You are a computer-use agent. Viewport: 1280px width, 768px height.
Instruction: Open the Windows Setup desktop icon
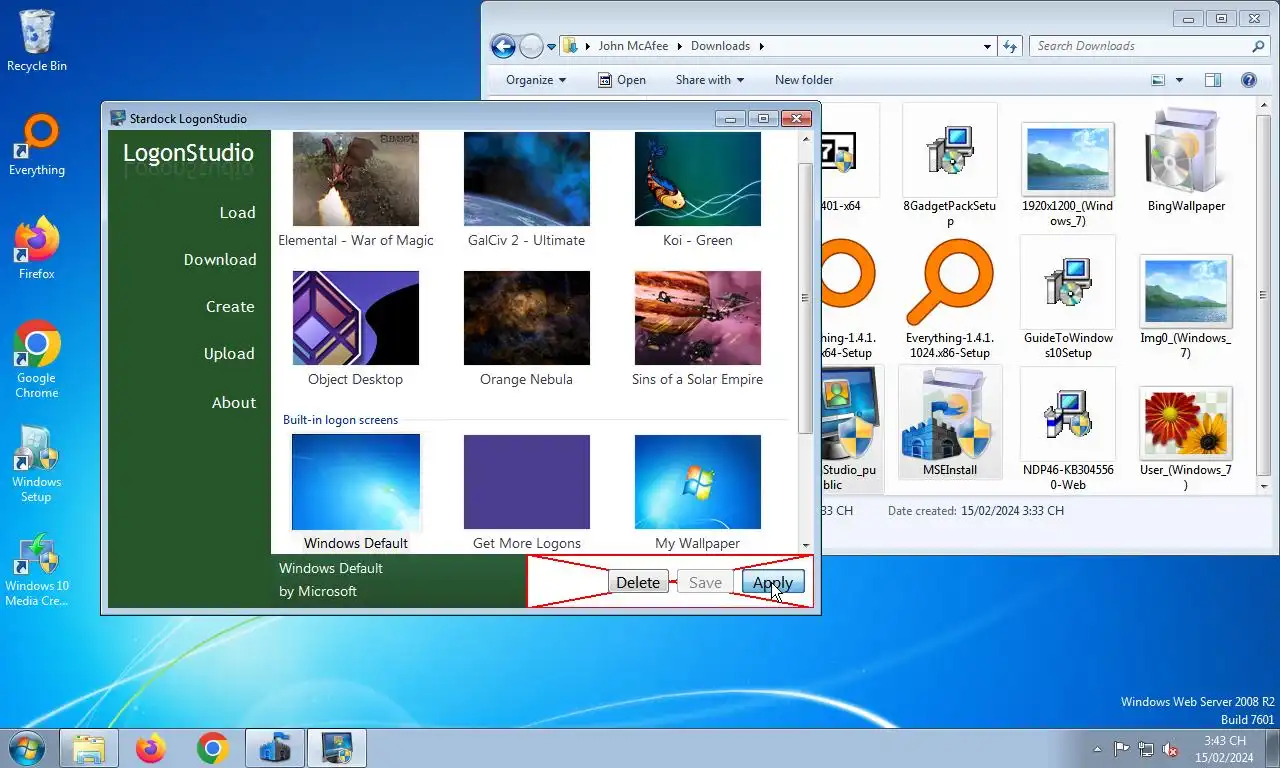click(37, 465)
